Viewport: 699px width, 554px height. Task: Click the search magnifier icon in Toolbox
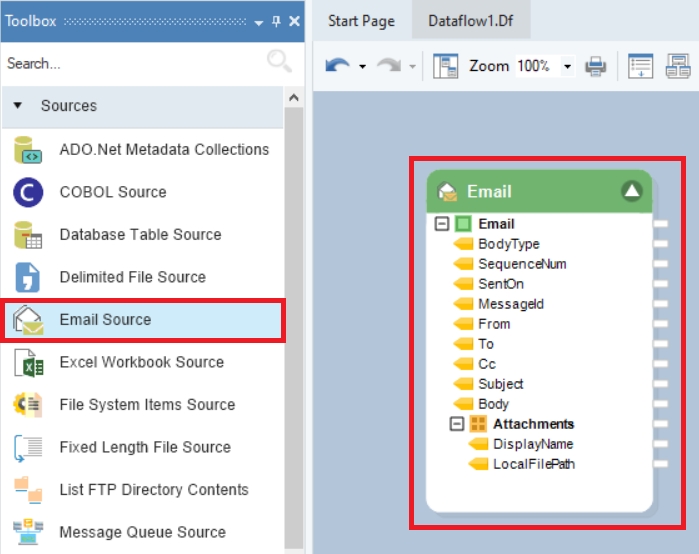(x=280, y=61)
